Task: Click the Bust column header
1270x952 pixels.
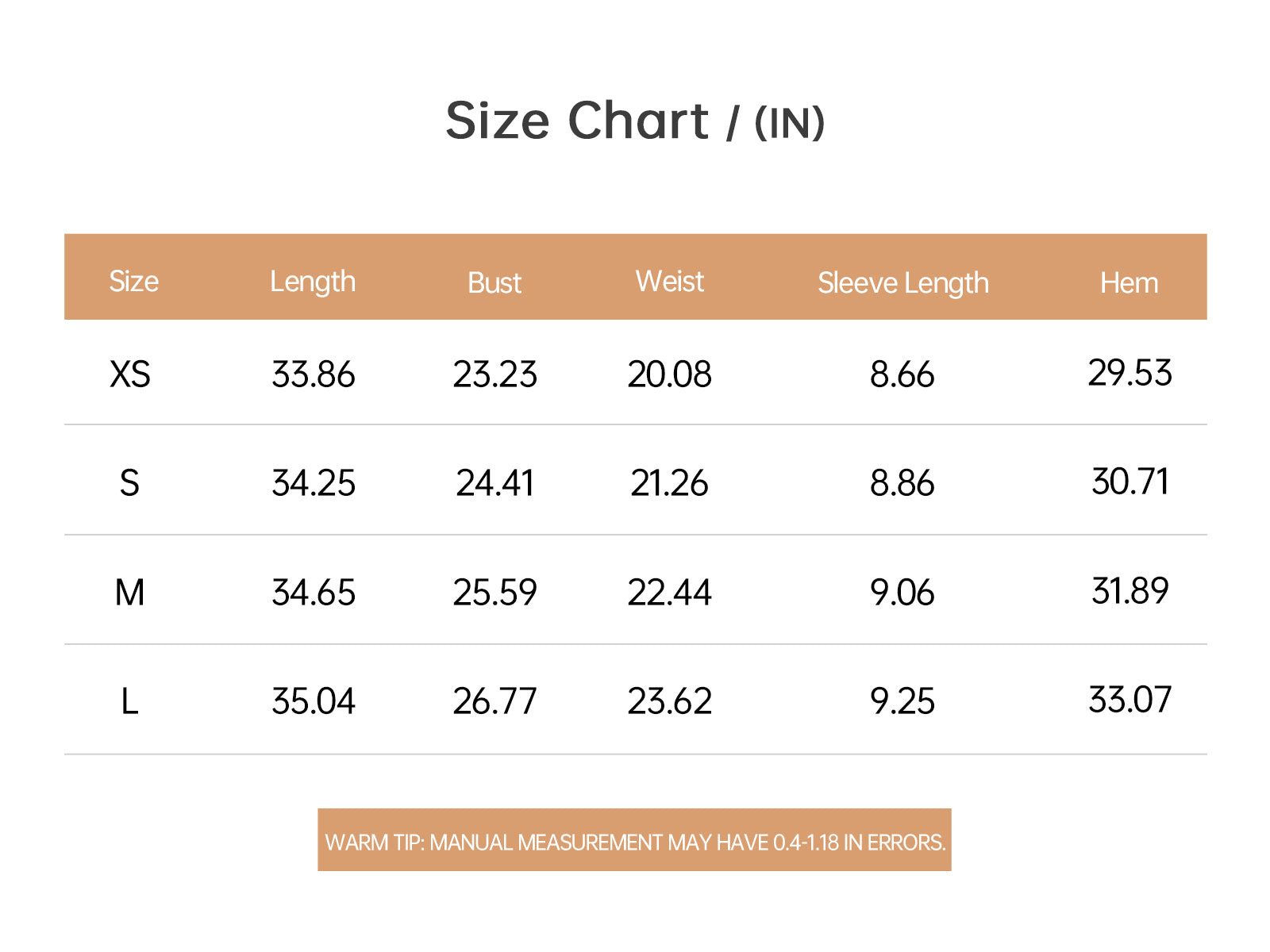Action: tap(495, 283)
